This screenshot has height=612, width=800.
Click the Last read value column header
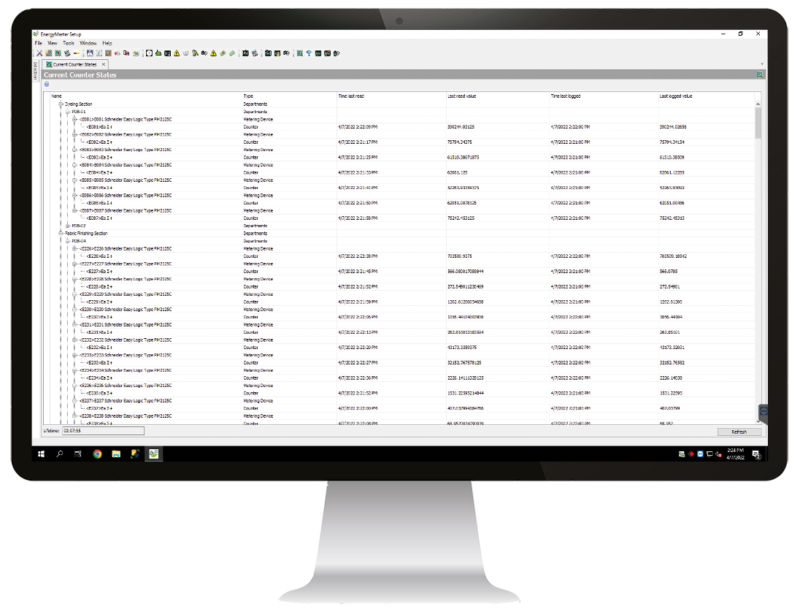464,97
